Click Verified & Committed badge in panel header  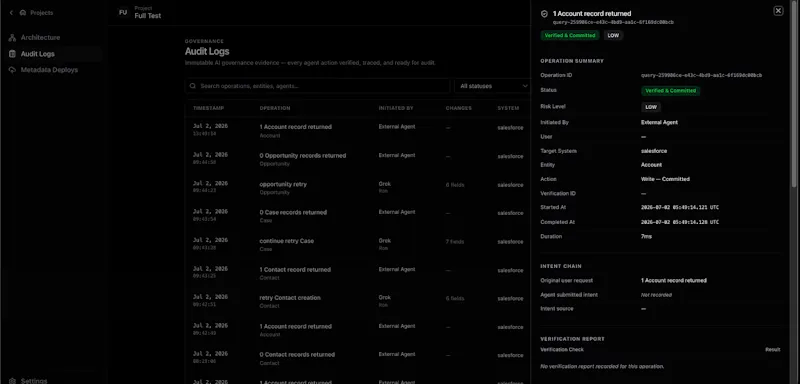[x=570, y=36]
